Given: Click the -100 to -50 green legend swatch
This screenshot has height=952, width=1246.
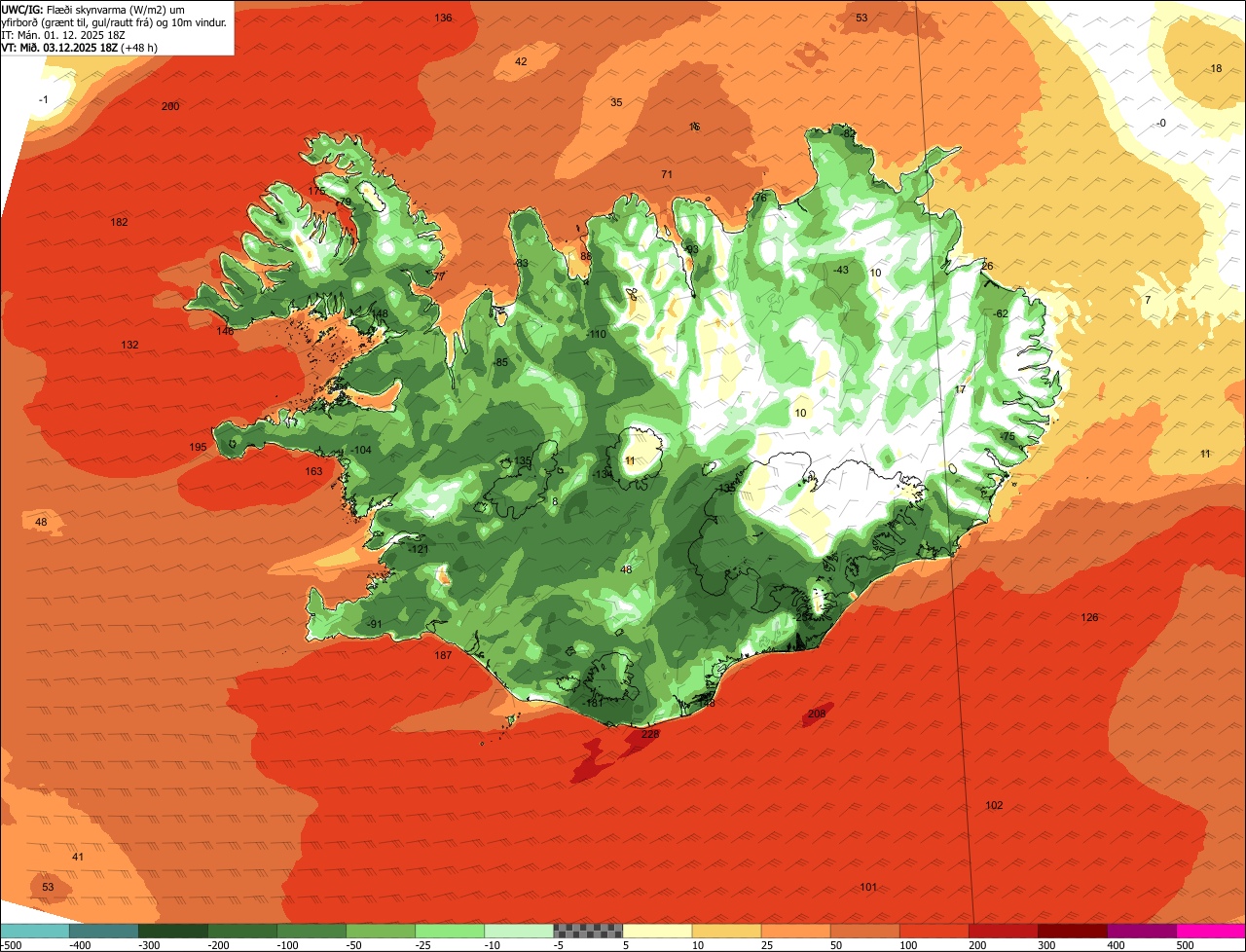Looking at the screenshot, I should (x=311, y=931).
